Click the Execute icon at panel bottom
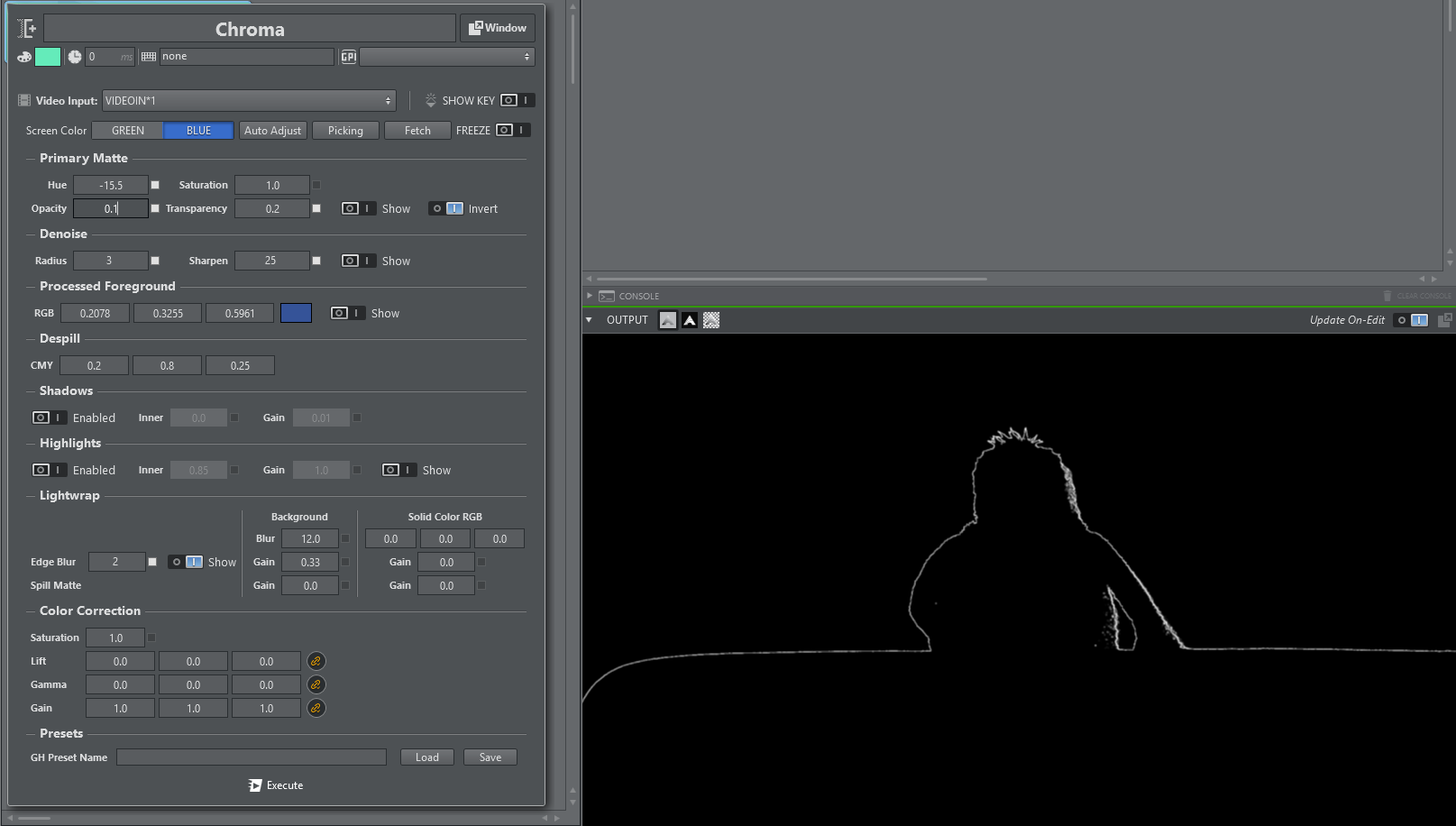The height and width of the screenshot is (826, 1456). [x=255, y=785]
